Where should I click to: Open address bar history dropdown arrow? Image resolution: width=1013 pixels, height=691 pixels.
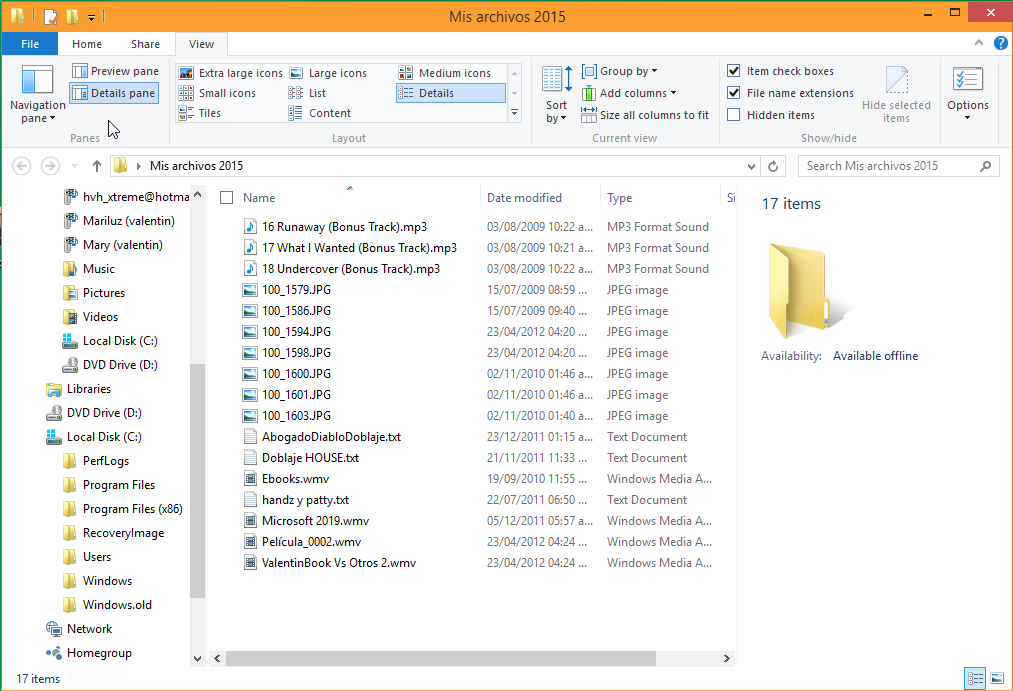751,166
